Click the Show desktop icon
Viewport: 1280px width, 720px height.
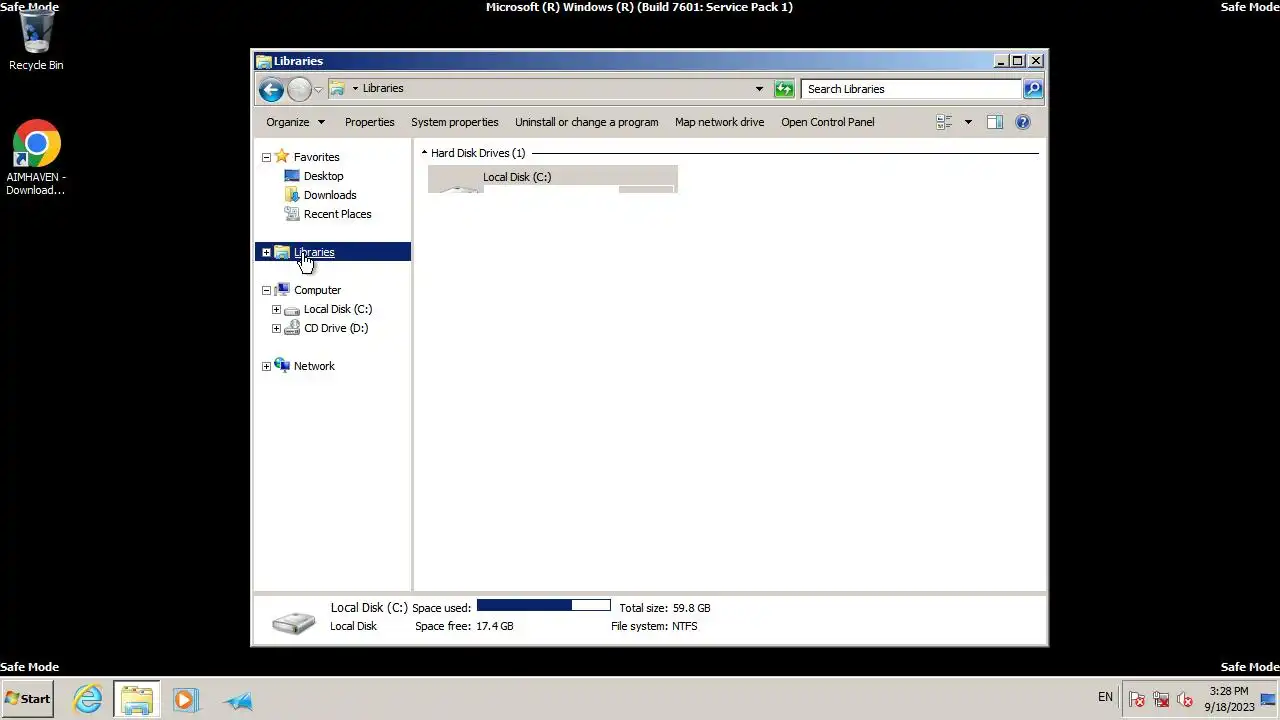point(1267,700)
